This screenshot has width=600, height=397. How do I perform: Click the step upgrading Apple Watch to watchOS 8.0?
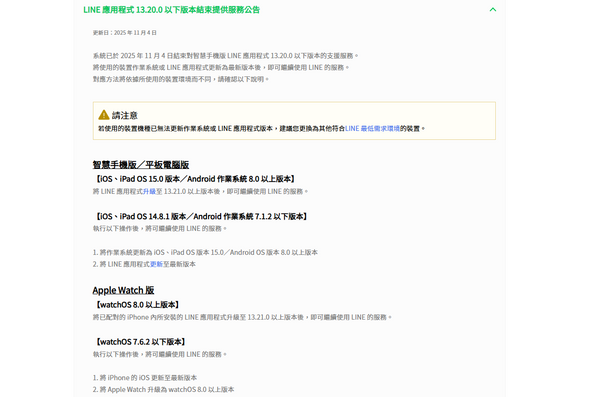pos(163,390)
